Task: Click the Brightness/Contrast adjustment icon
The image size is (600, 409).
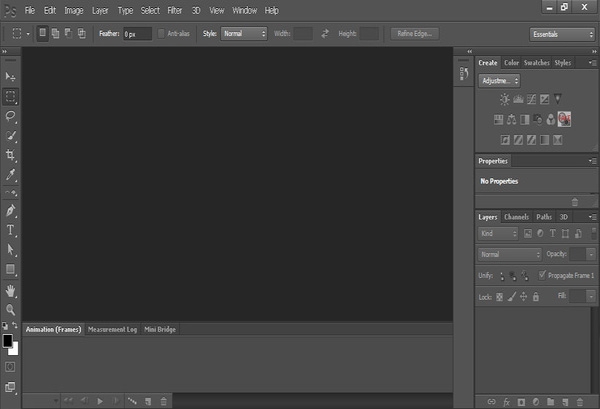Action: pos(504,99)
